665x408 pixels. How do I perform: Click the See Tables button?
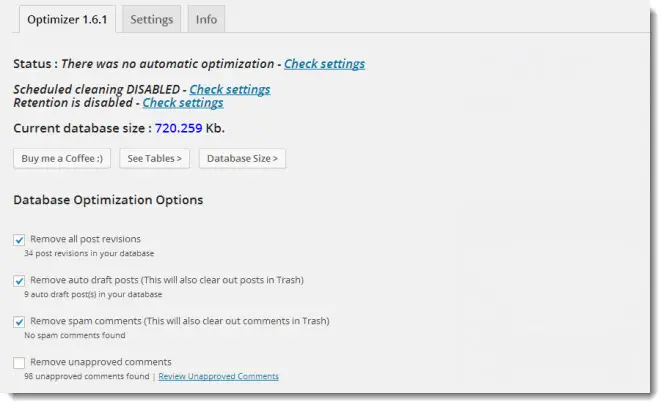tap(154, 158)
